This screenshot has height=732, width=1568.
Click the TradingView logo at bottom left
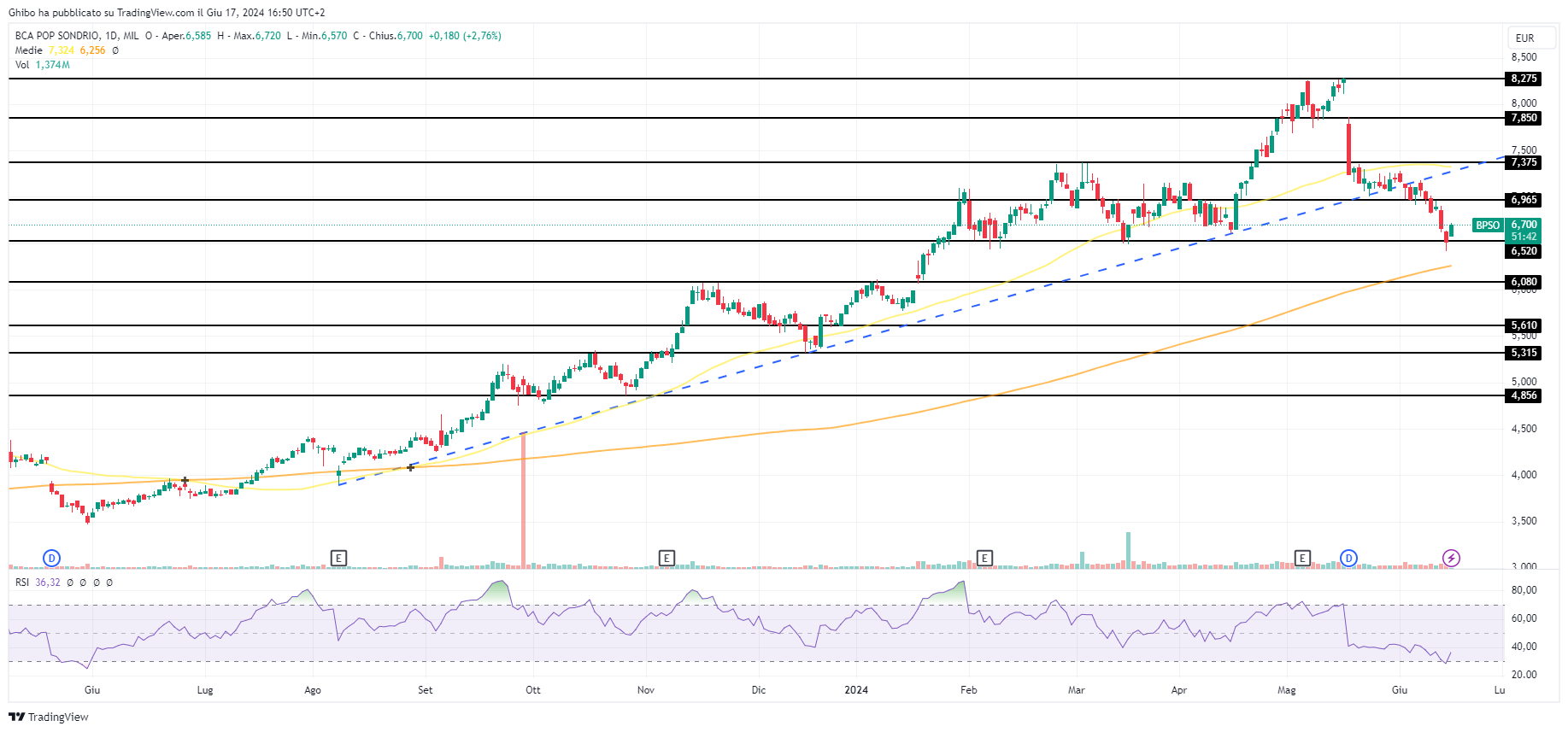click(49, 717)
